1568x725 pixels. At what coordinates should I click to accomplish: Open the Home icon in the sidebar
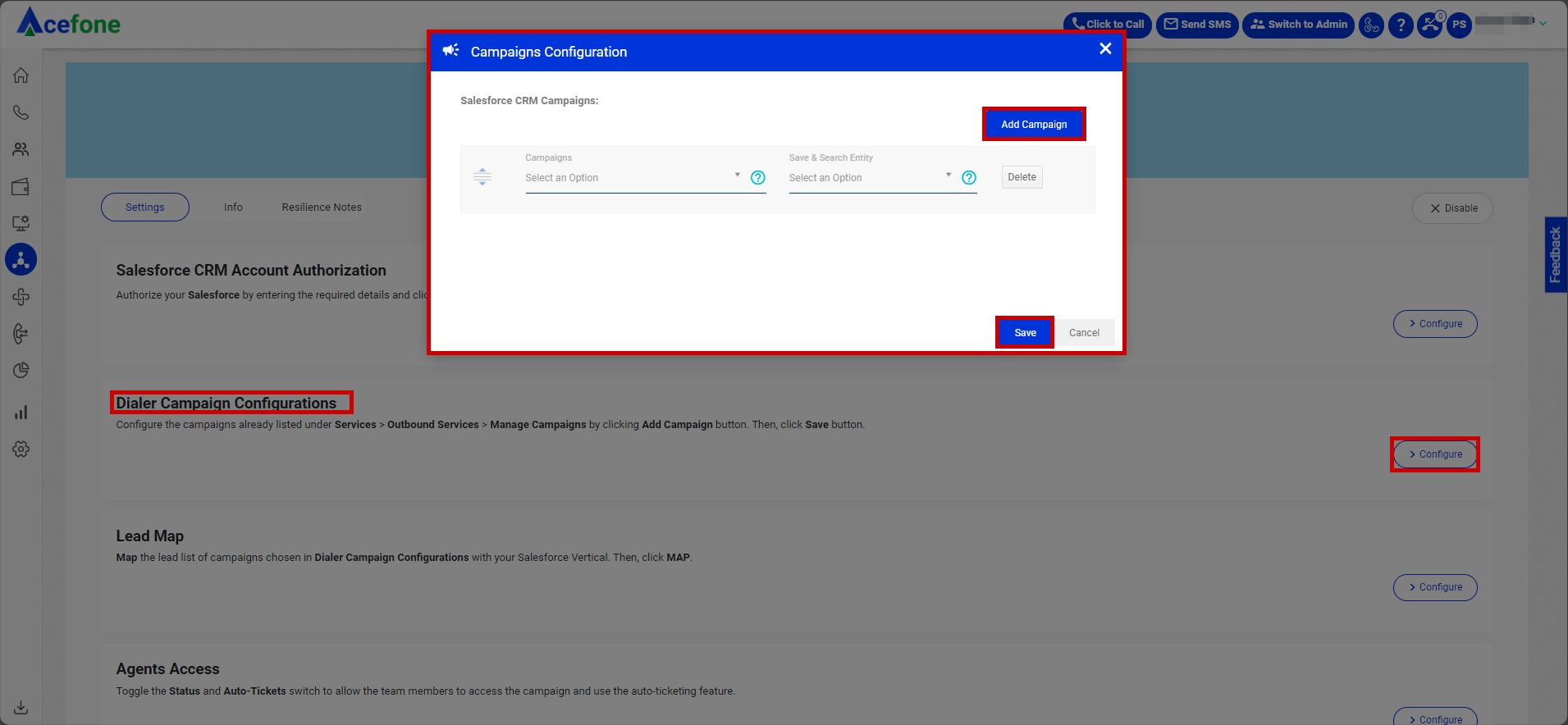[x=21, y=75]
